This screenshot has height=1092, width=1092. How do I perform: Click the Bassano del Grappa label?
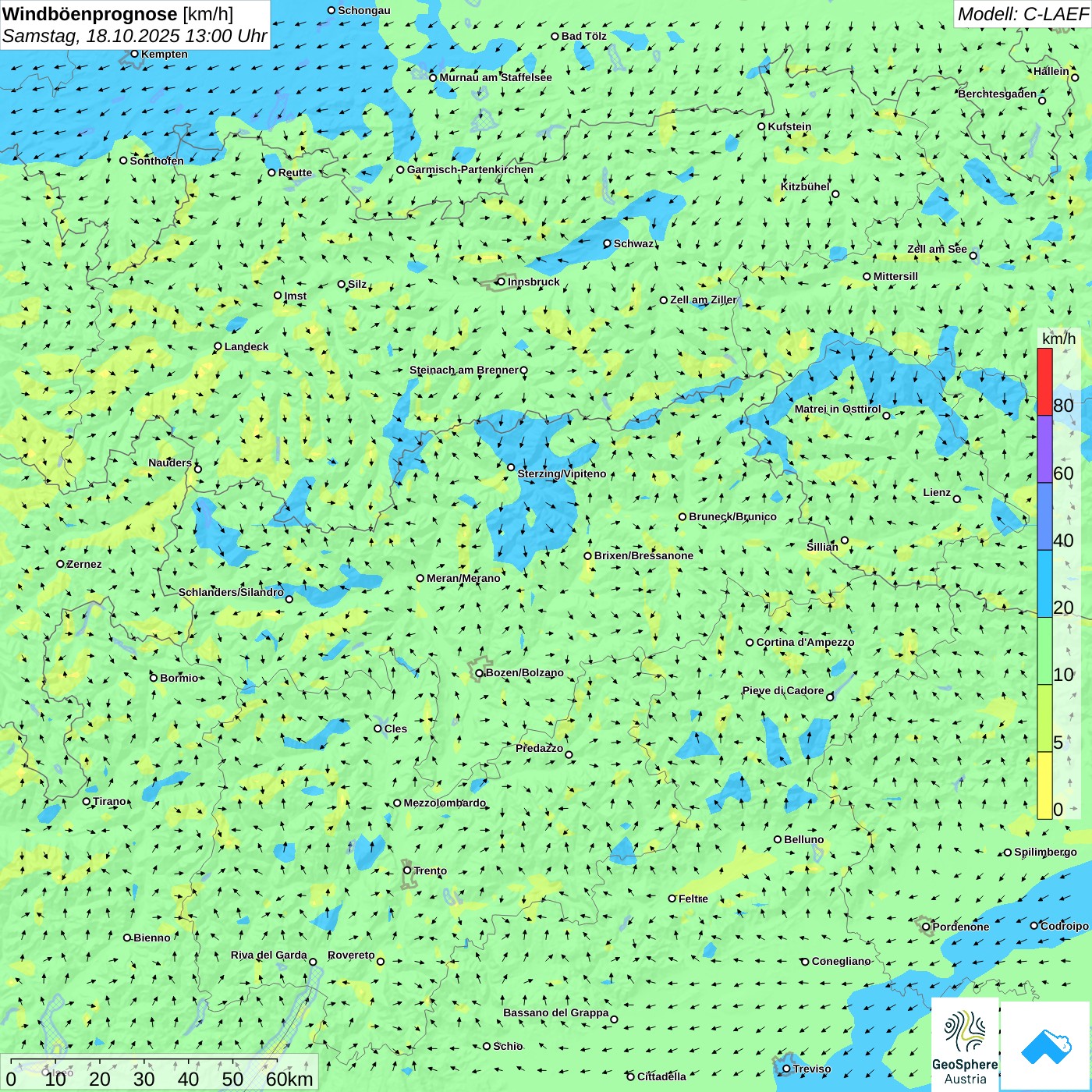(x=556, y=1012)
